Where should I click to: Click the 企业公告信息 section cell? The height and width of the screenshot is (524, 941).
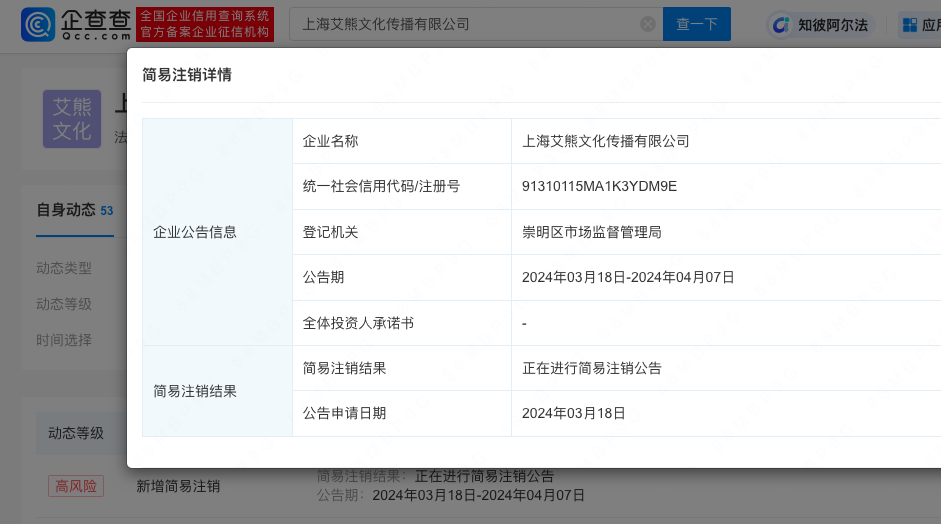(x=217, y=232)
